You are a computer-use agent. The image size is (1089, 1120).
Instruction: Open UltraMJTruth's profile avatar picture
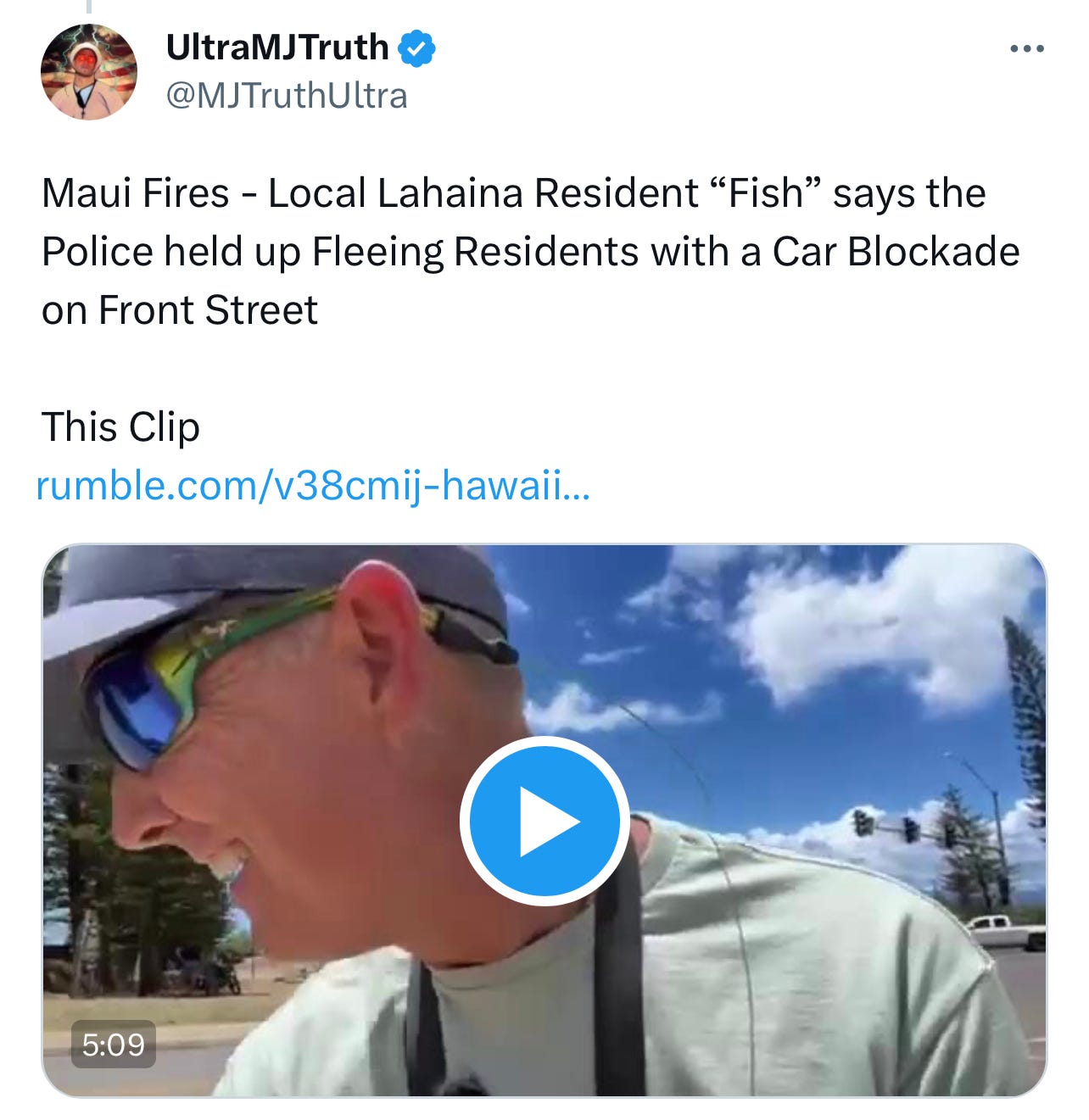click(x=88, y=71)
